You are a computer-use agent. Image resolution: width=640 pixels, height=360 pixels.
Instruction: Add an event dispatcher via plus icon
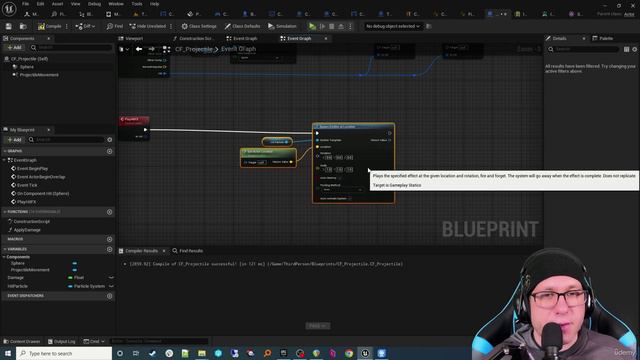(109, 296)
